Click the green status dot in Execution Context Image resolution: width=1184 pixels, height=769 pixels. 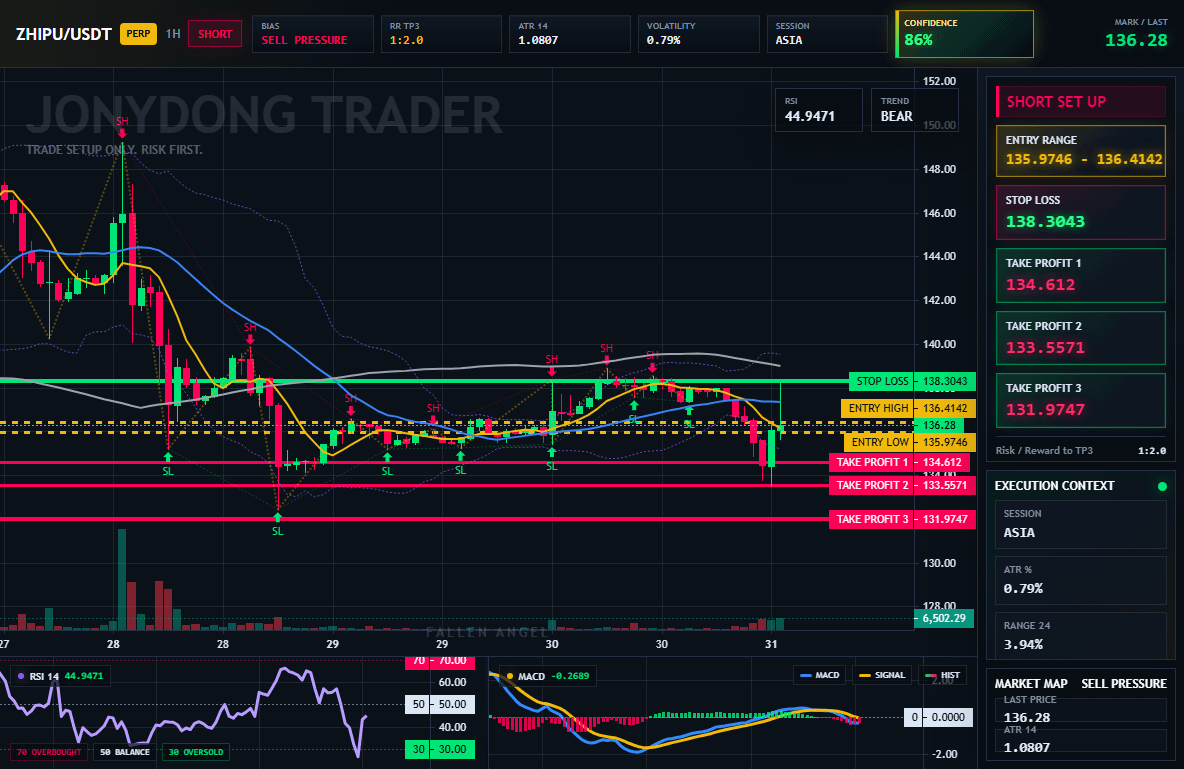click(x=1162, y=486)
